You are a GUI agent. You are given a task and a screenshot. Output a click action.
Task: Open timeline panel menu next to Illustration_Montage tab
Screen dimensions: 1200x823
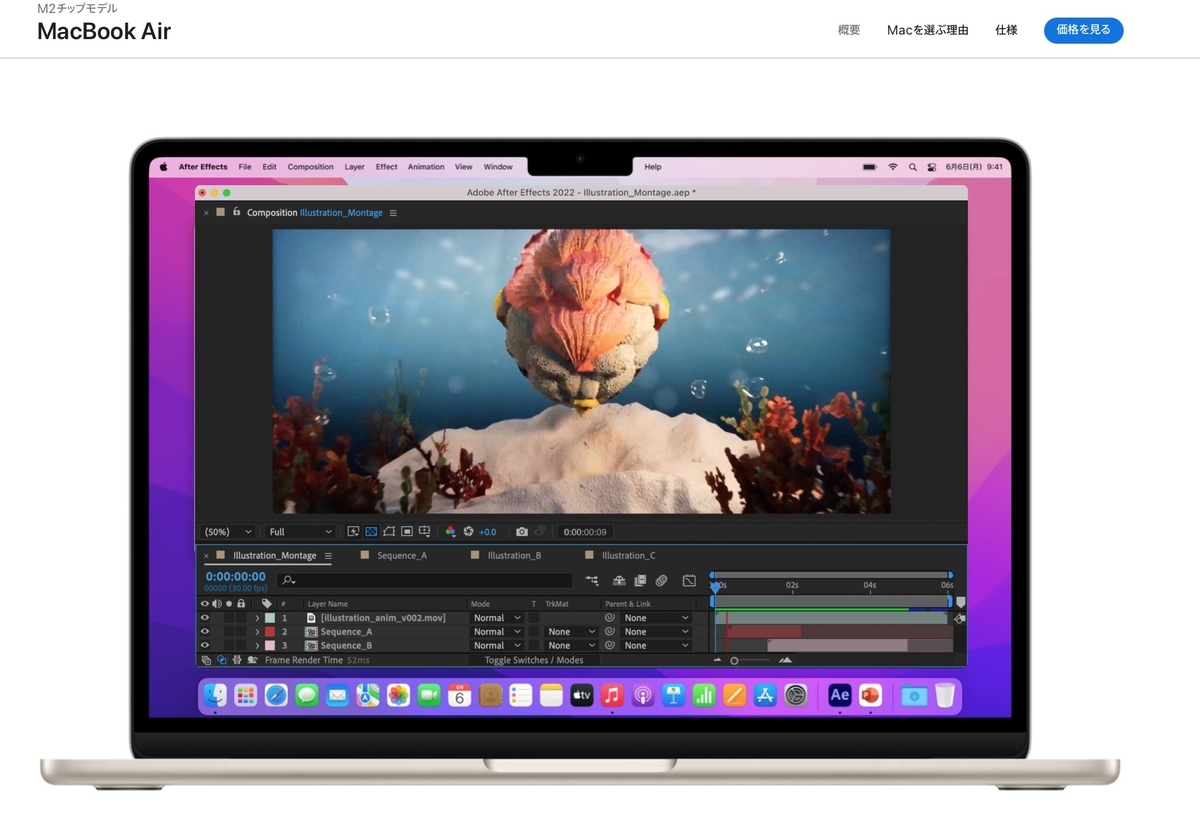pos(328,556)
